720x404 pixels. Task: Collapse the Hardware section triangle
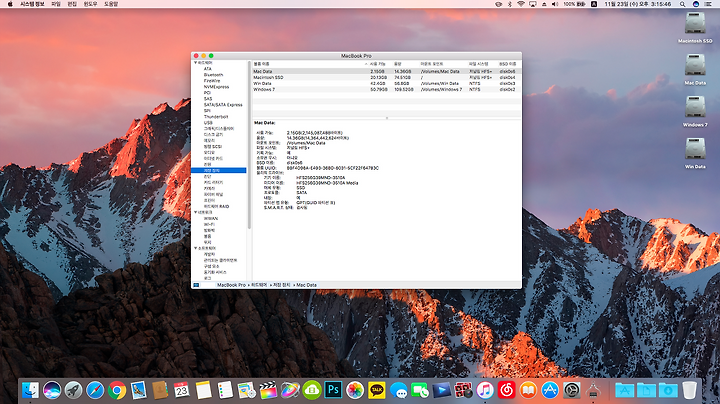[195, 63]
